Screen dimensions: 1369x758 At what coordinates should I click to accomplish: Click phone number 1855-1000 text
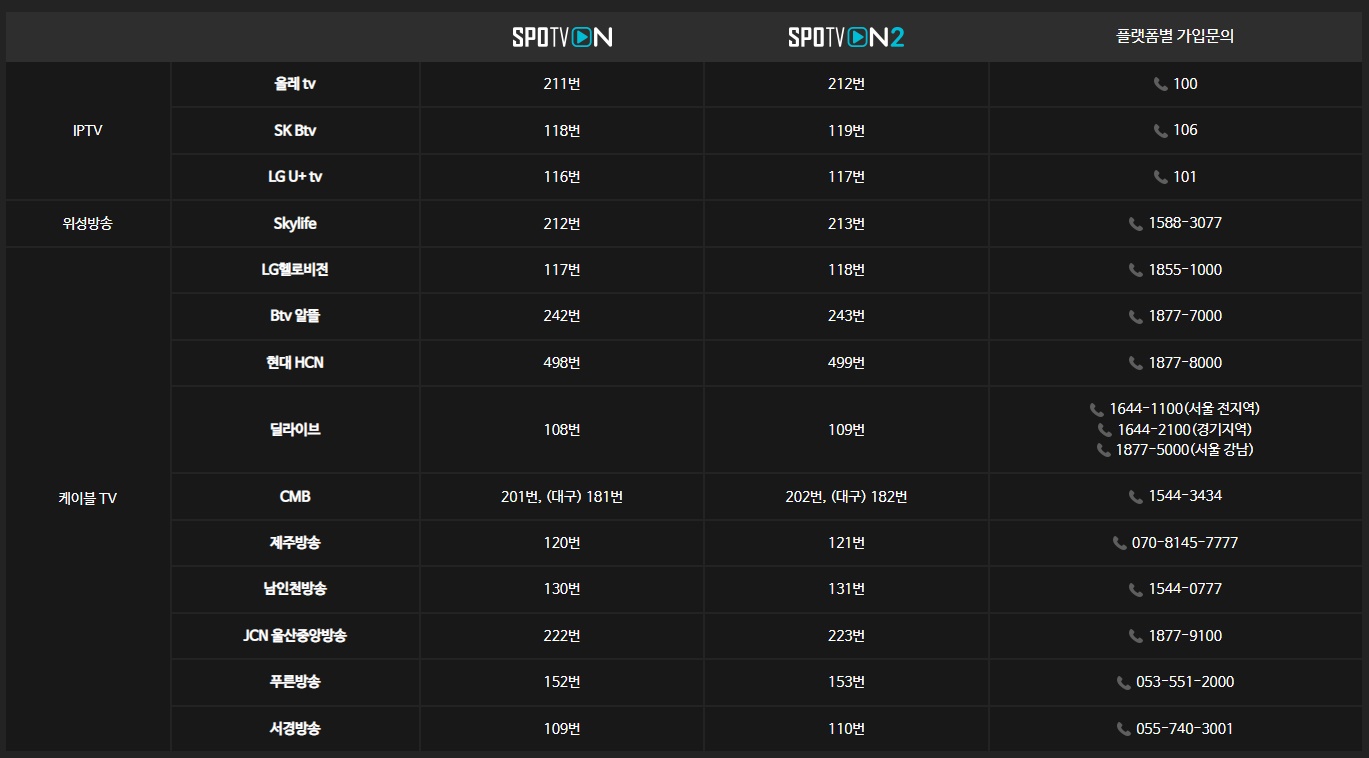click(x=1185, y=270)
